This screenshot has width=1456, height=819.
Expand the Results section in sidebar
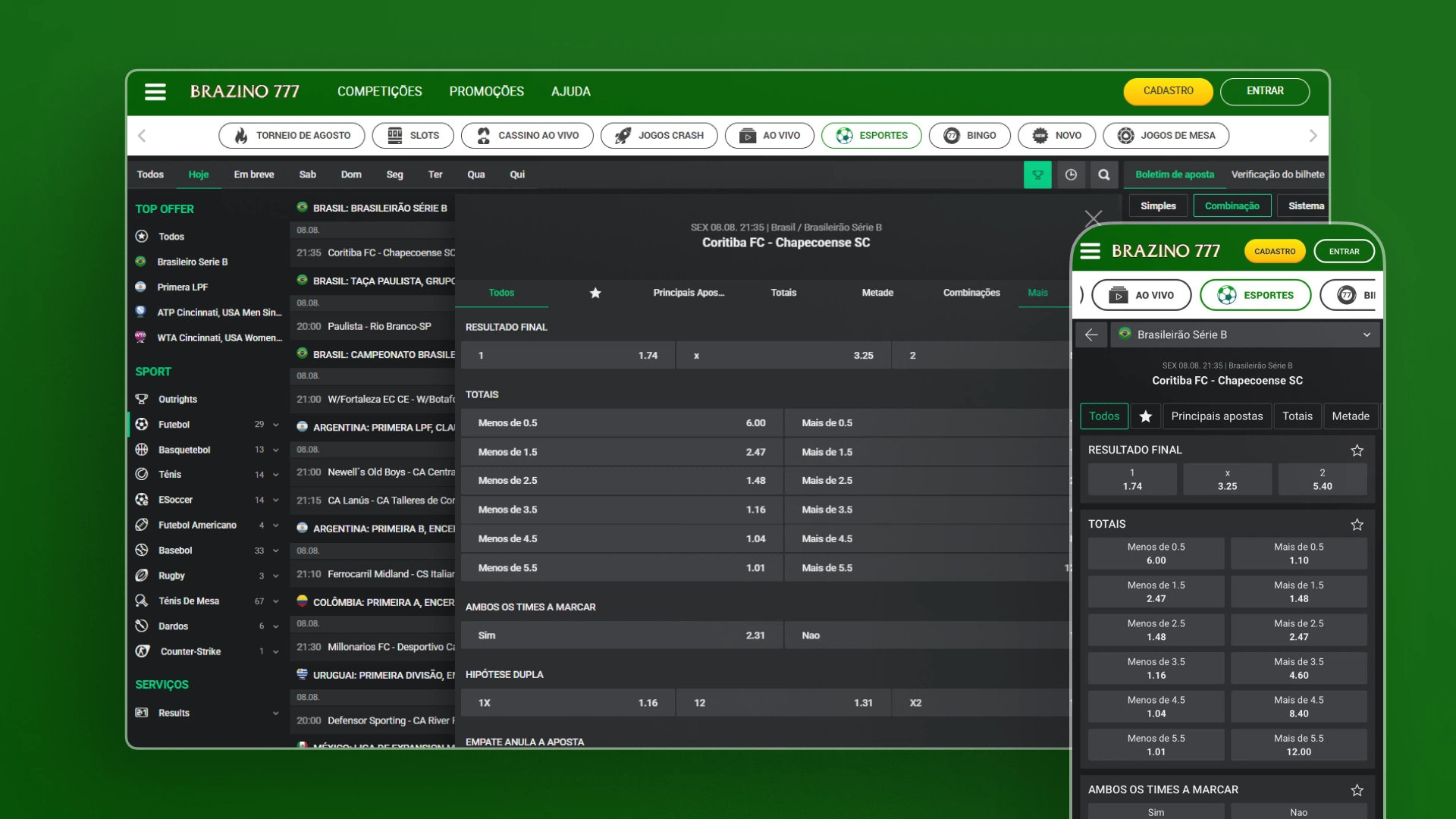[x=276, y=713]
